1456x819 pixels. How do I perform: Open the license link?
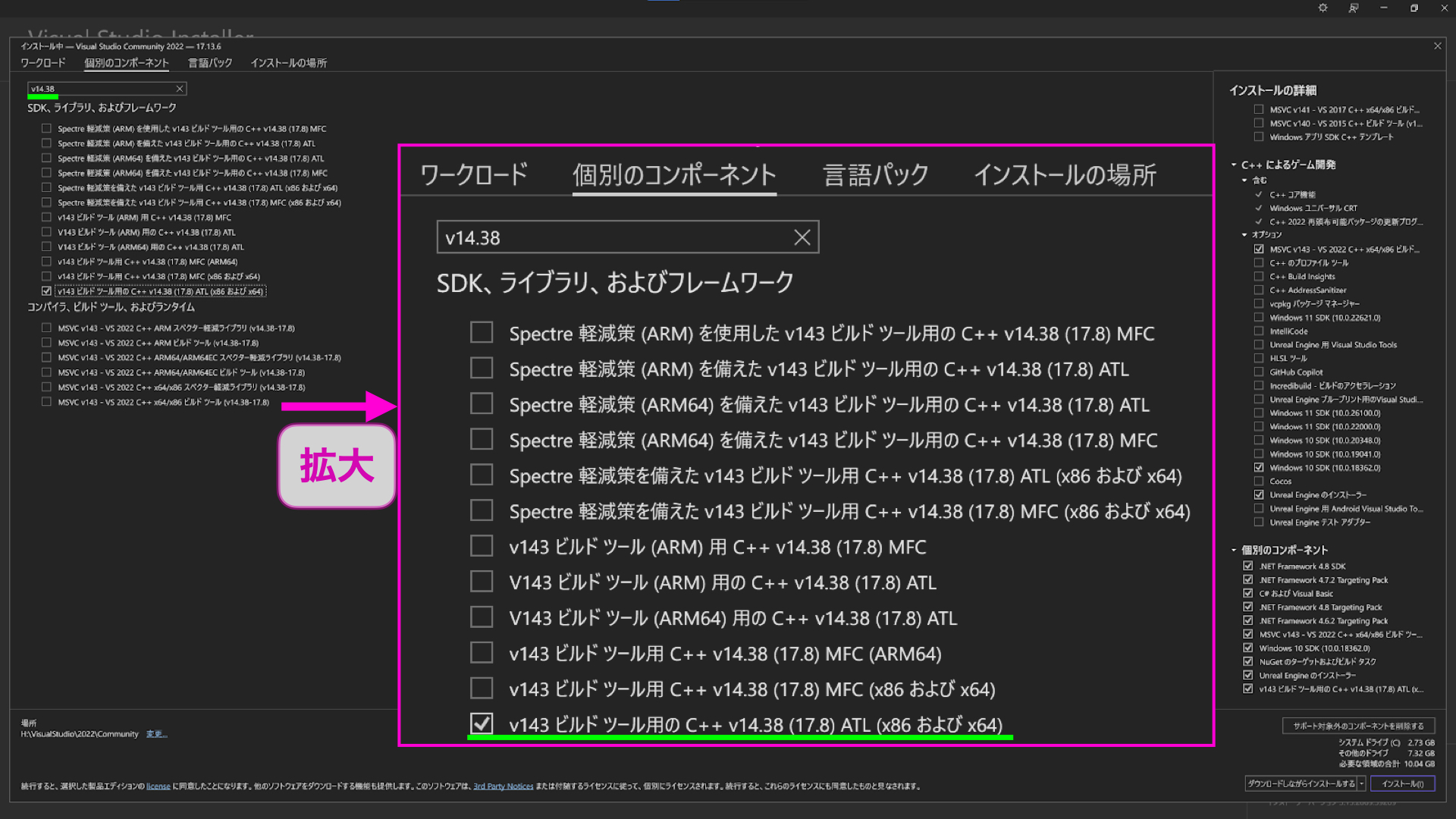[x=158, y=786]
